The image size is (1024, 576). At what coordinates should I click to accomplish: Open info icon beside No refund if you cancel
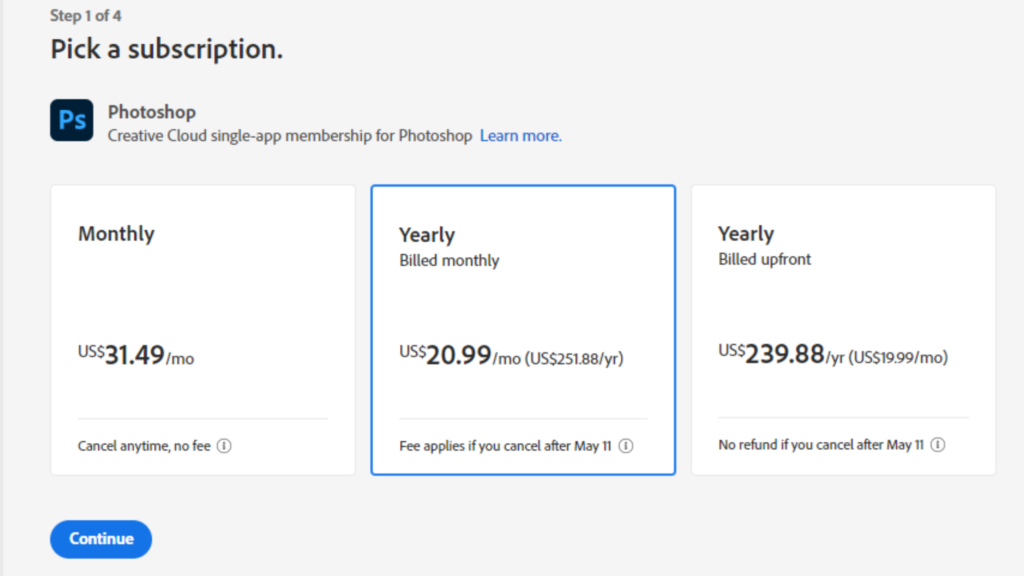click(x=938, y=445)
